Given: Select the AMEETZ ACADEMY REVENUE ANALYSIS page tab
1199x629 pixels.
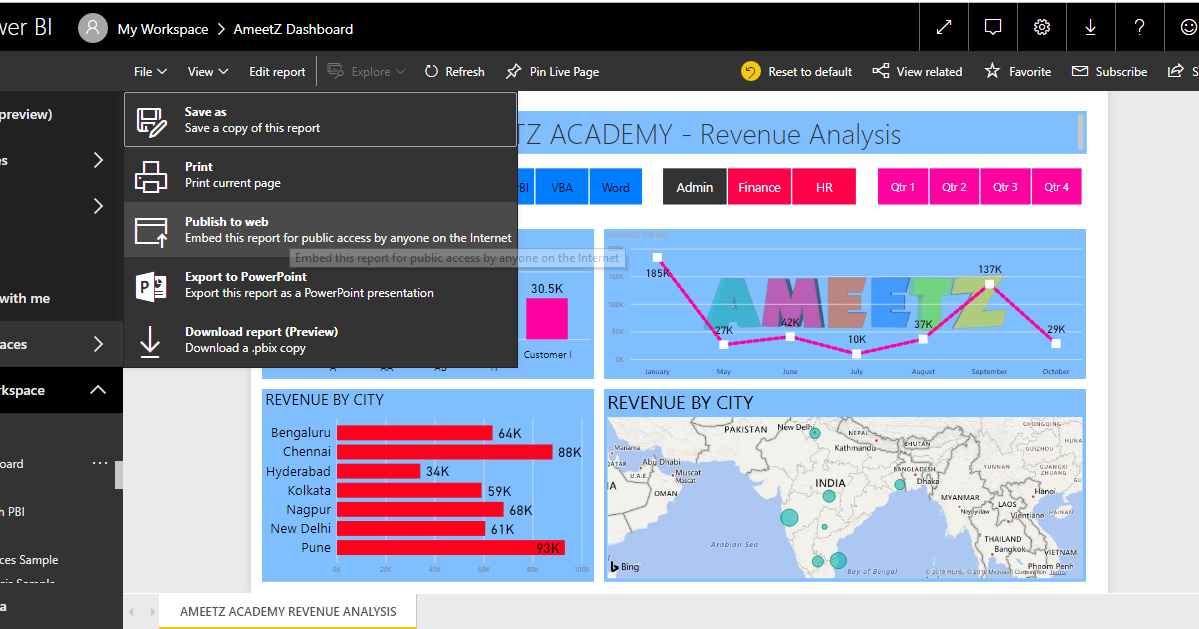Looking at the screenshot, I should 287,611.
